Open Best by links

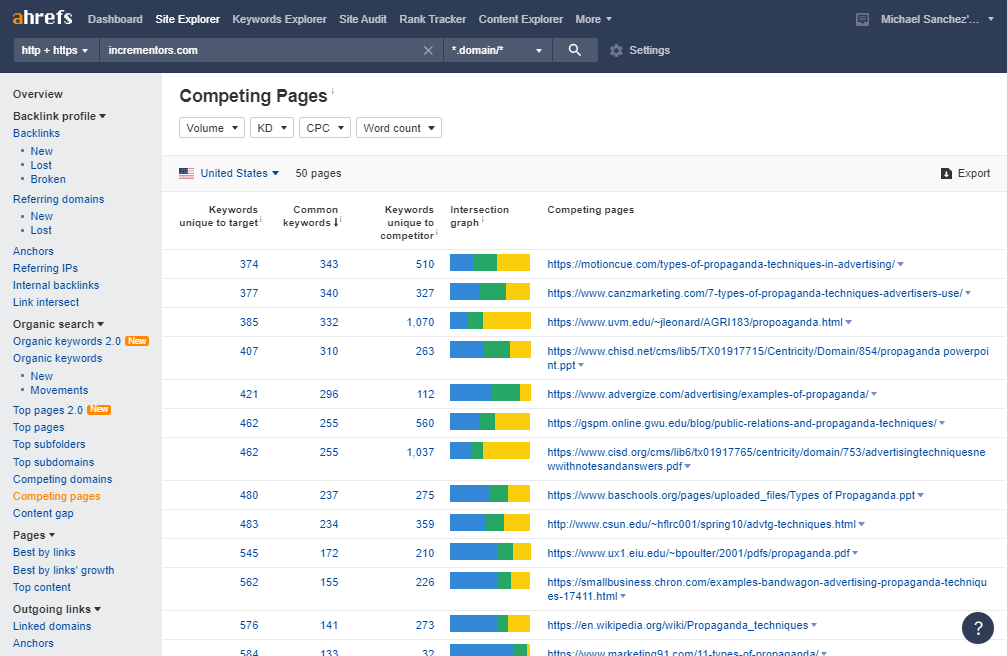pos(44,553)
